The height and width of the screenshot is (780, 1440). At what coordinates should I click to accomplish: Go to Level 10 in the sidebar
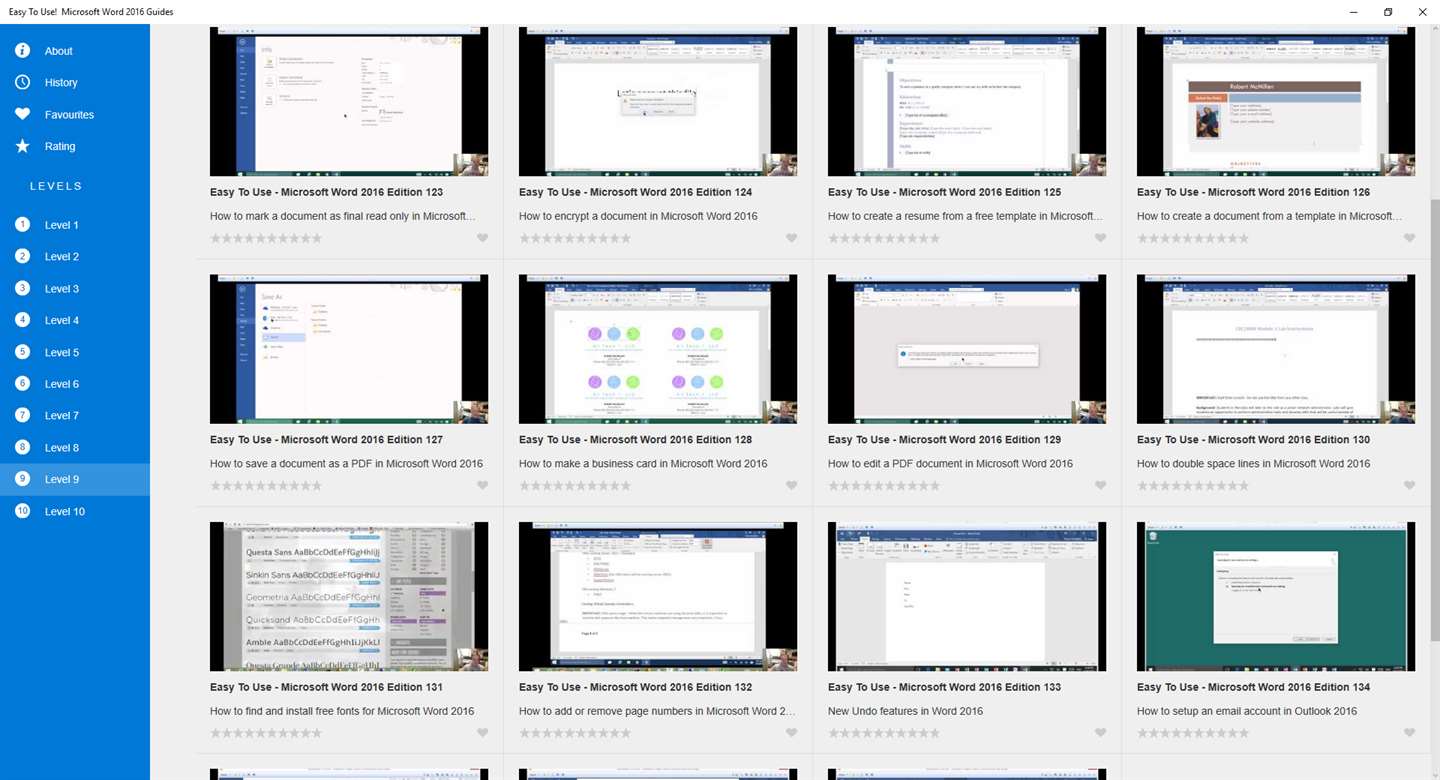coord(75,511)
